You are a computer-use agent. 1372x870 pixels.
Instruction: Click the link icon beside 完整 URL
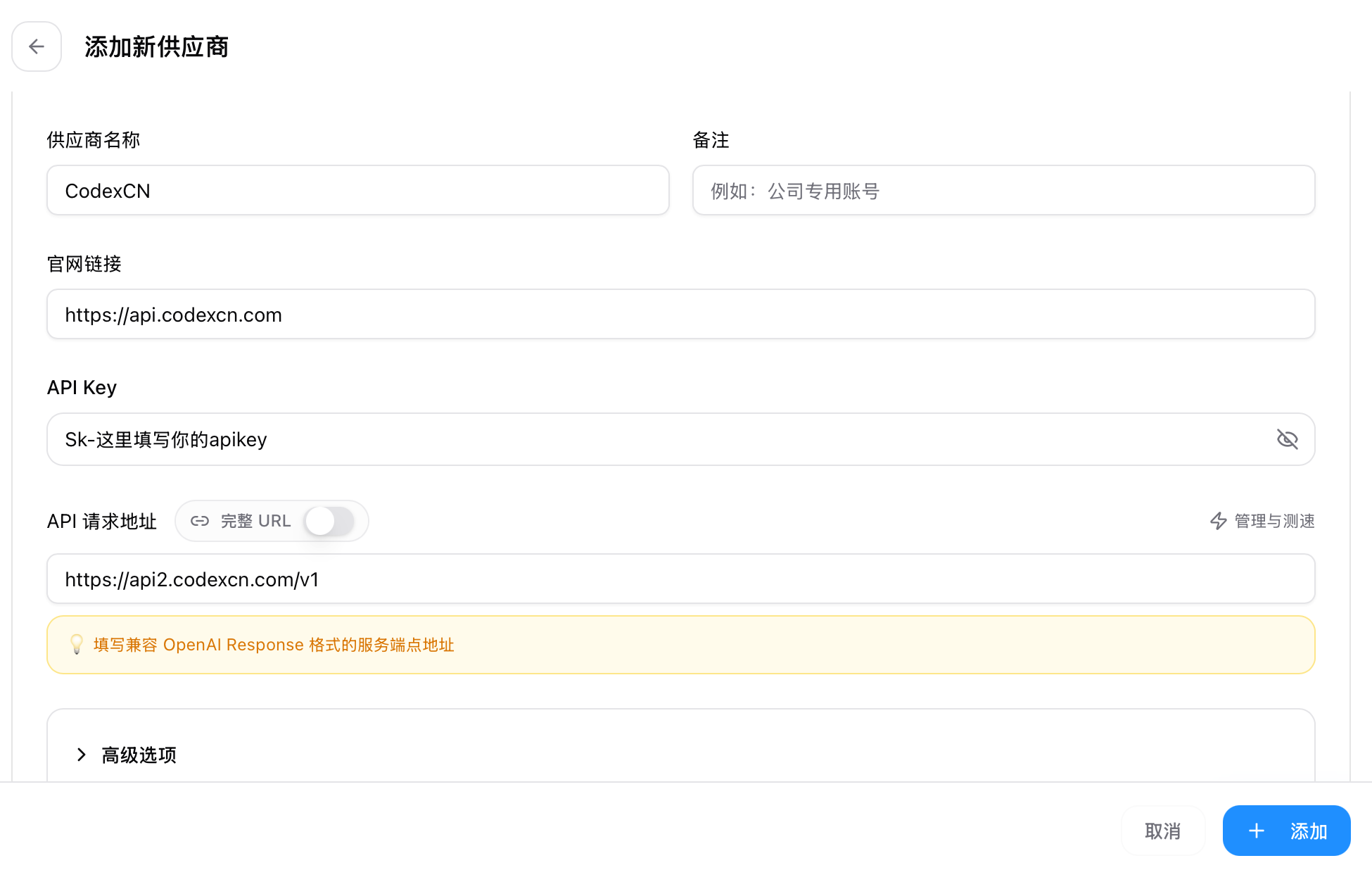(200, 521)
